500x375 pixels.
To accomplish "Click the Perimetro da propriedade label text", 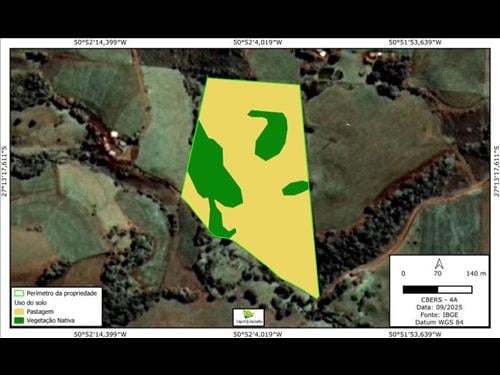I will (x=62, y=293).
